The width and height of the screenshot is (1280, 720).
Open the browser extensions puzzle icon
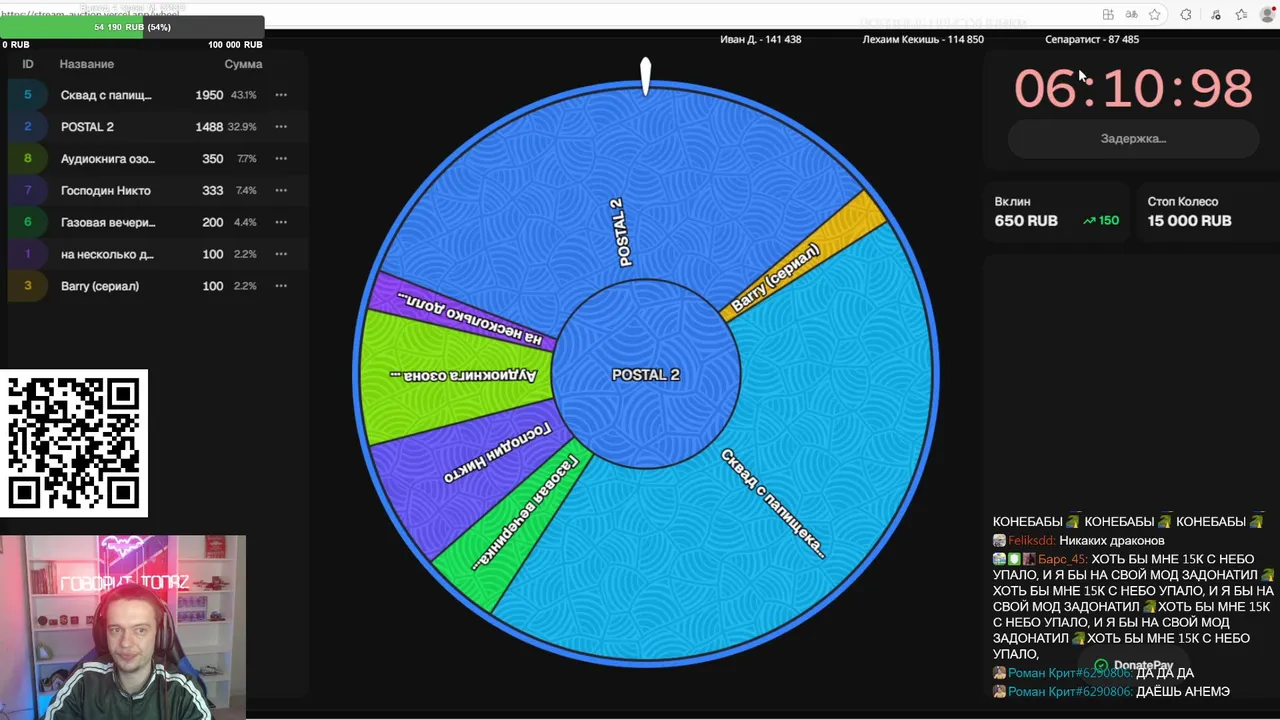tap(1186, 15)
